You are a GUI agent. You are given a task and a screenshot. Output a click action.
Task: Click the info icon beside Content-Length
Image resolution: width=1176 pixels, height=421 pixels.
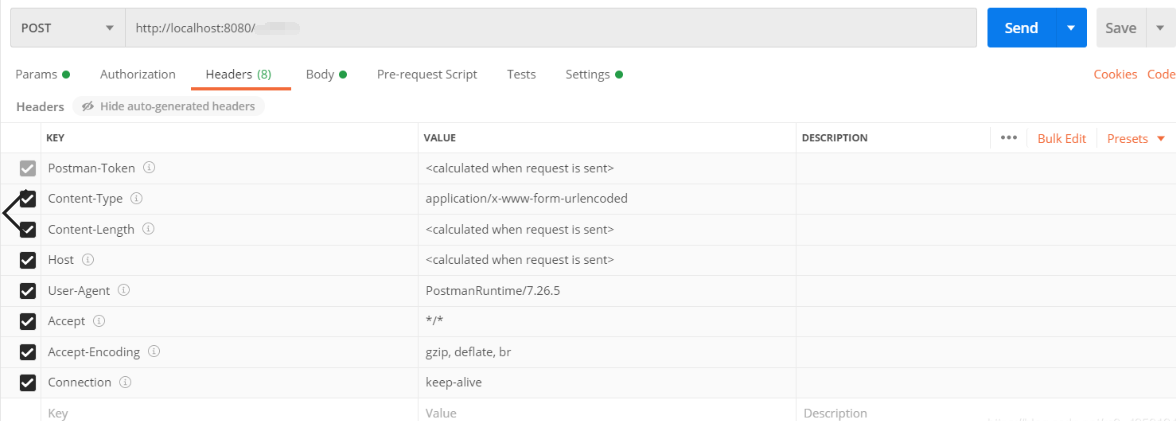148,229
